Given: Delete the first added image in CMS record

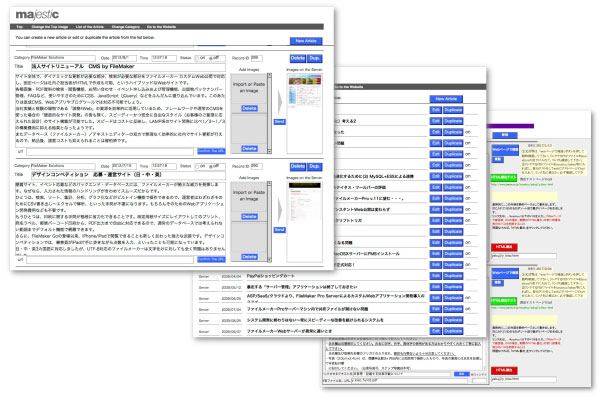Looking at the screenshot, I should (x=249, y=108).
